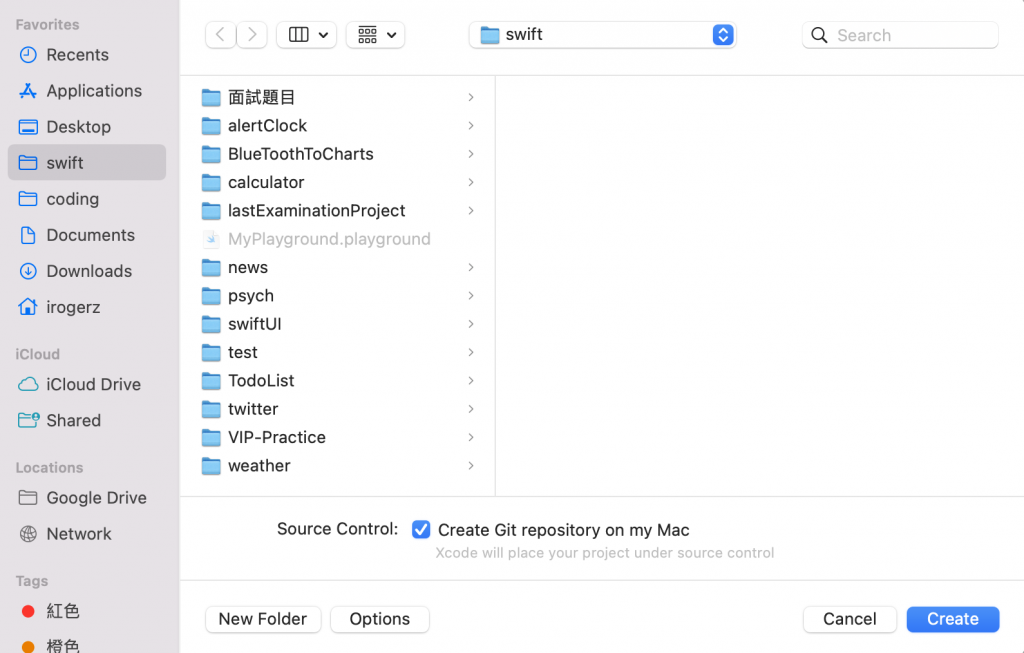The height and width of the screenshot is (653, 1024).
Task: Open Google Drive location
Action: (x=96, y=498)
